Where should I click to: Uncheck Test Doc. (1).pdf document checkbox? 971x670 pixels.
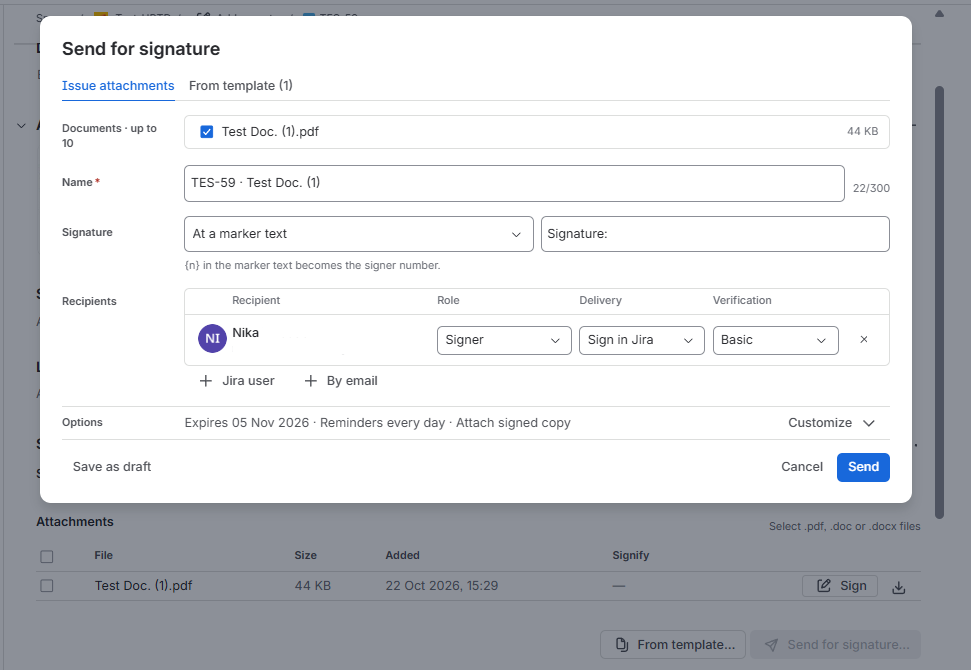(207, 131)
